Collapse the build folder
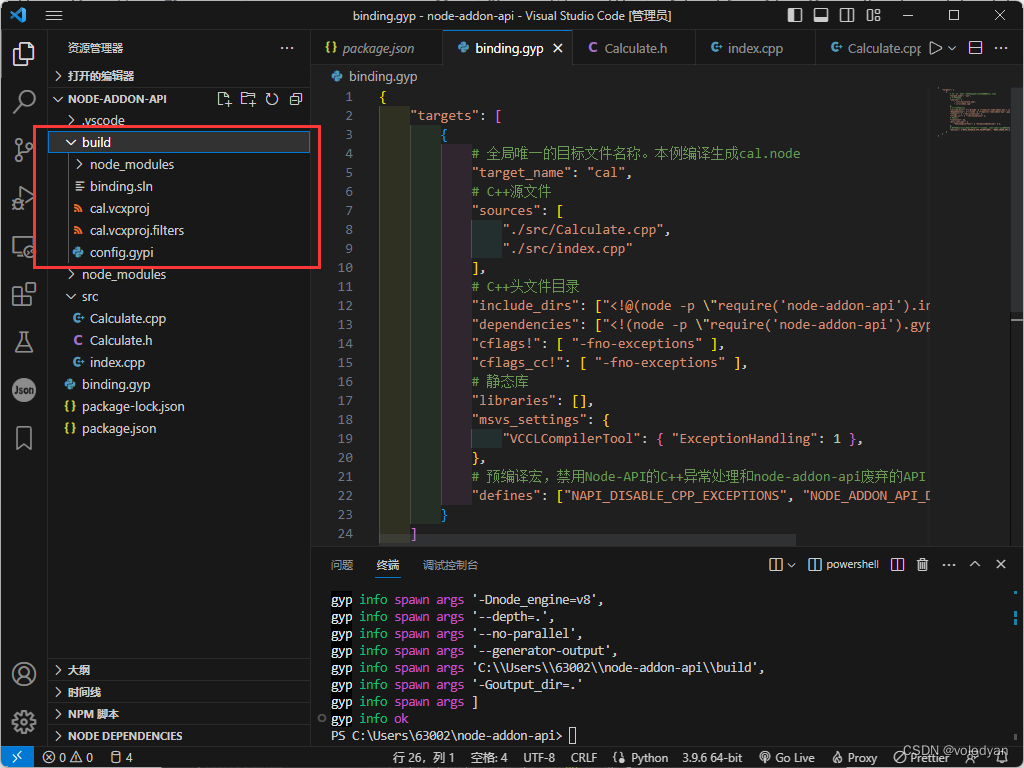1024x768 pixels. click(x=71, y=142)
